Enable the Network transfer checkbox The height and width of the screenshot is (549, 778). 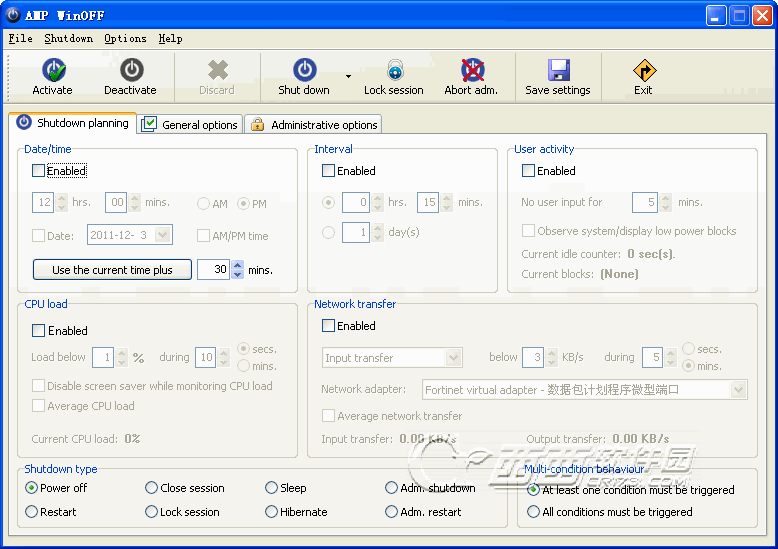click(328, 326)
